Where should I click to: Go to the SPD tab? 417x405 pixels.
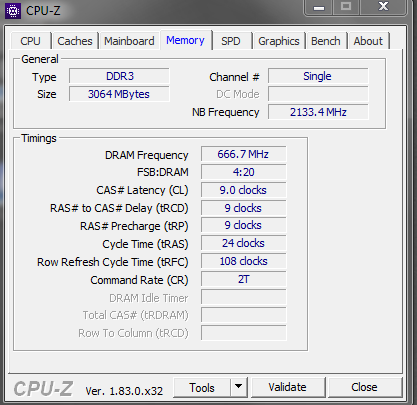(231, 41)
